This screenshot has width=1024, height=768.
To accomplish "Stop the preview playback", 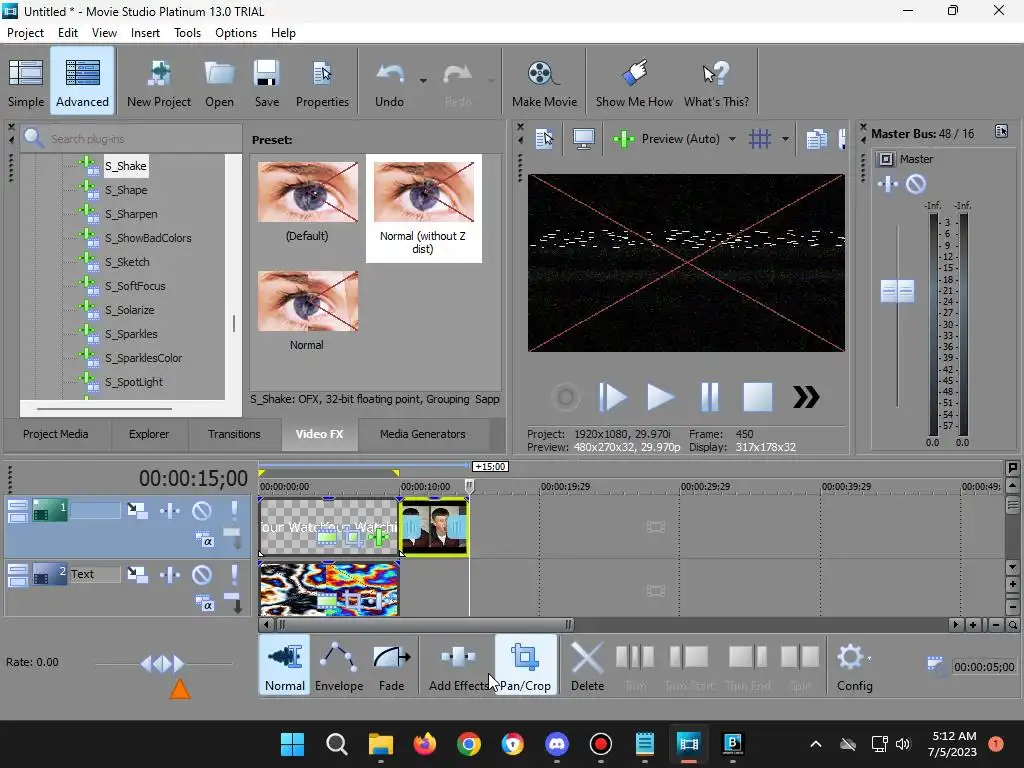I will [758, 396].
